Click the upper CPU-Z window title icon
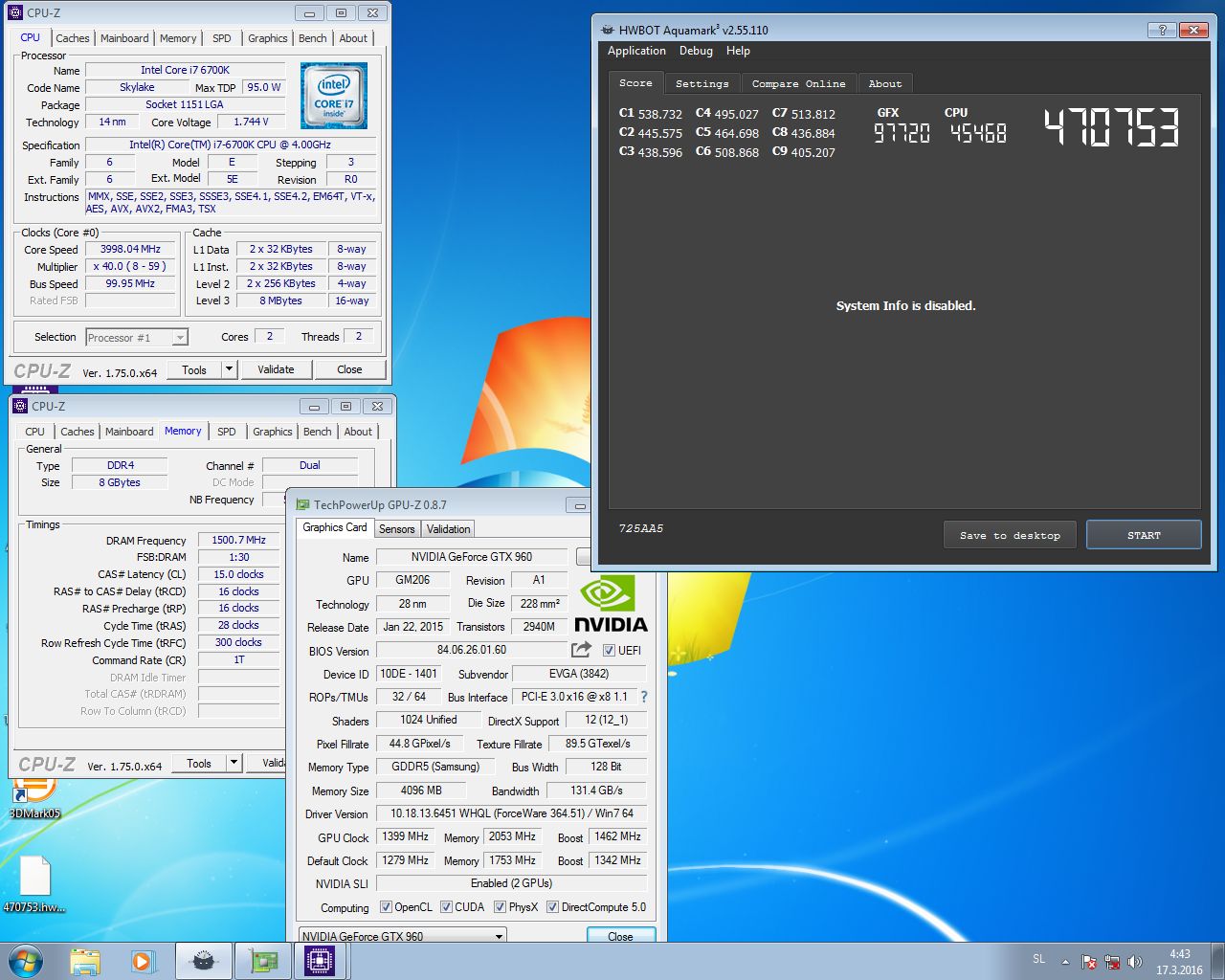 tap(14, 12)
